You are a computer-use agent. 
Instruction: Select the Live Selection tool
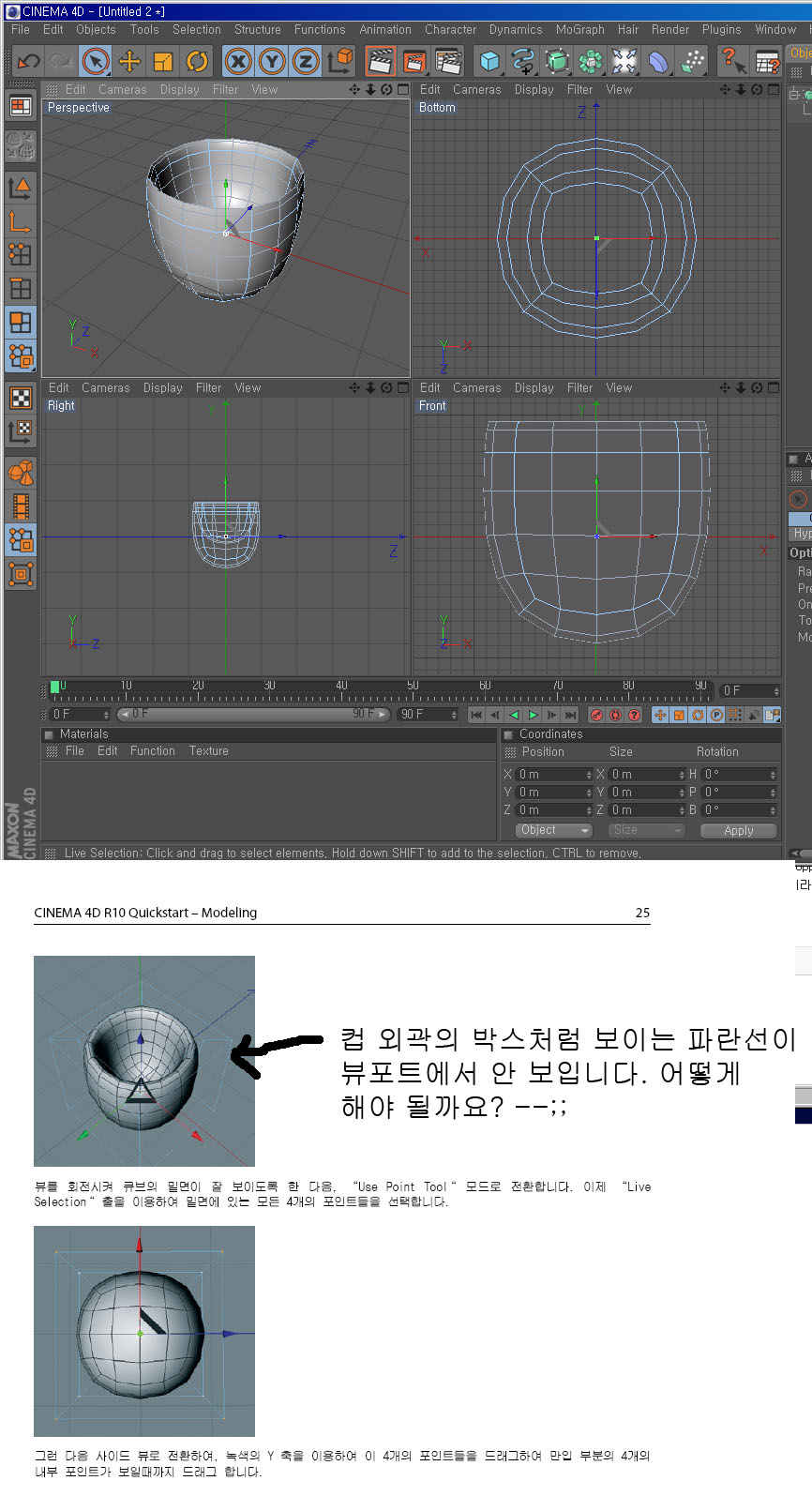96,61
